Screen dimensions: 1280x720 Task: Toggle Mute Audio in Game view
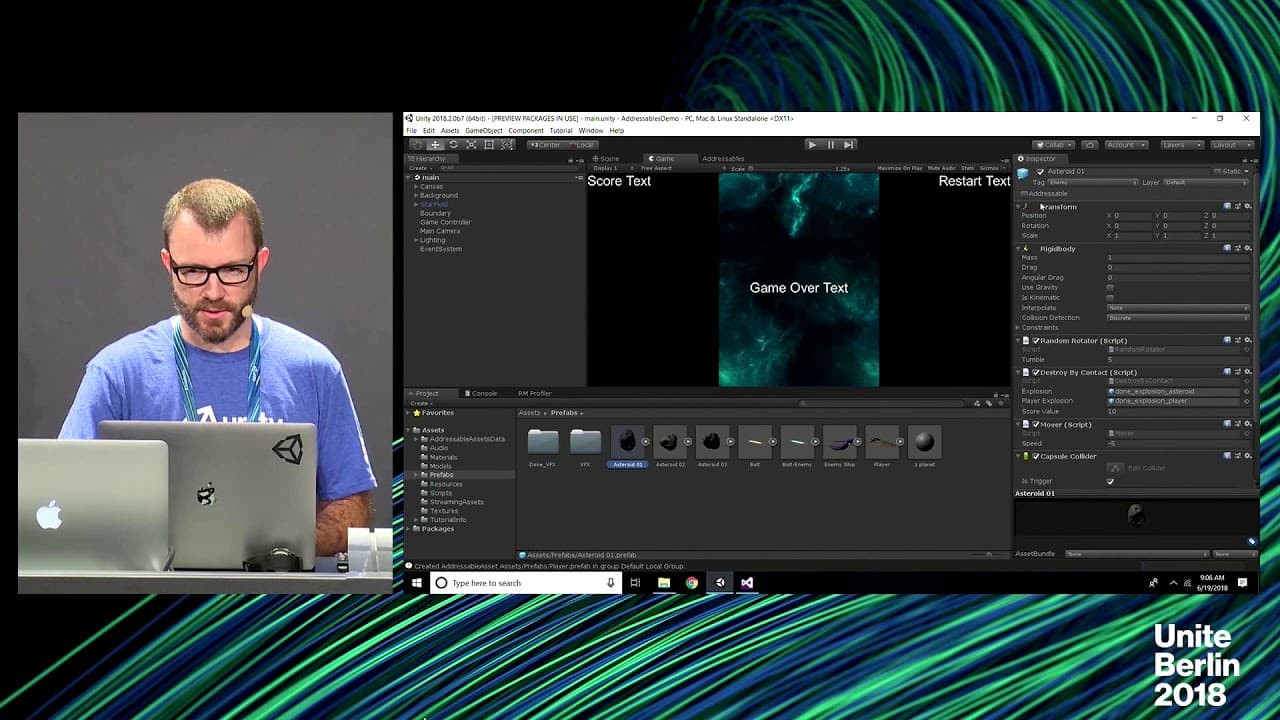pyautogui.click(x=941, y=168)
